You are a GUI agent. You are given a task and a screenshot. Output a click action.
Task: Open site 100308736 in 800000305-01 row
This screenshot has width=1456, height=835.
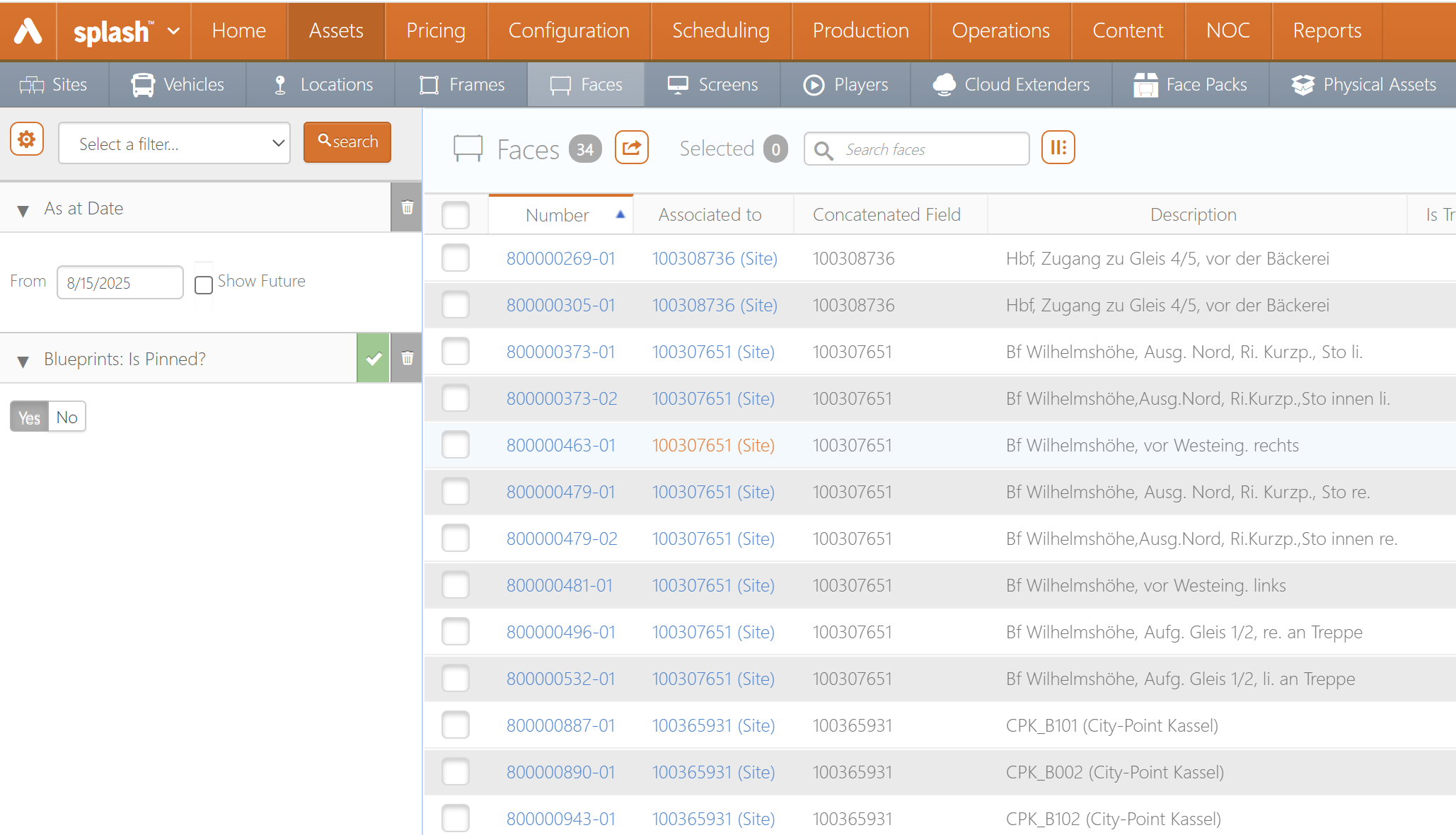point(715,305)
